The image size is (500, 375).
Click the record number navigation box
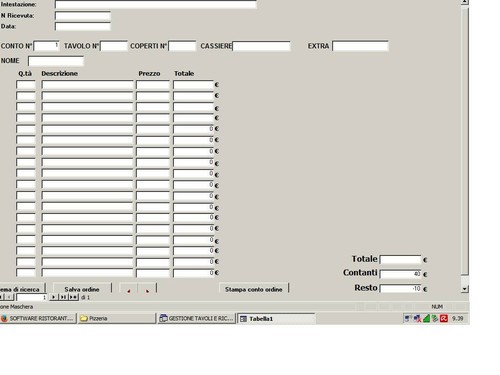click(x=32, y=297)
